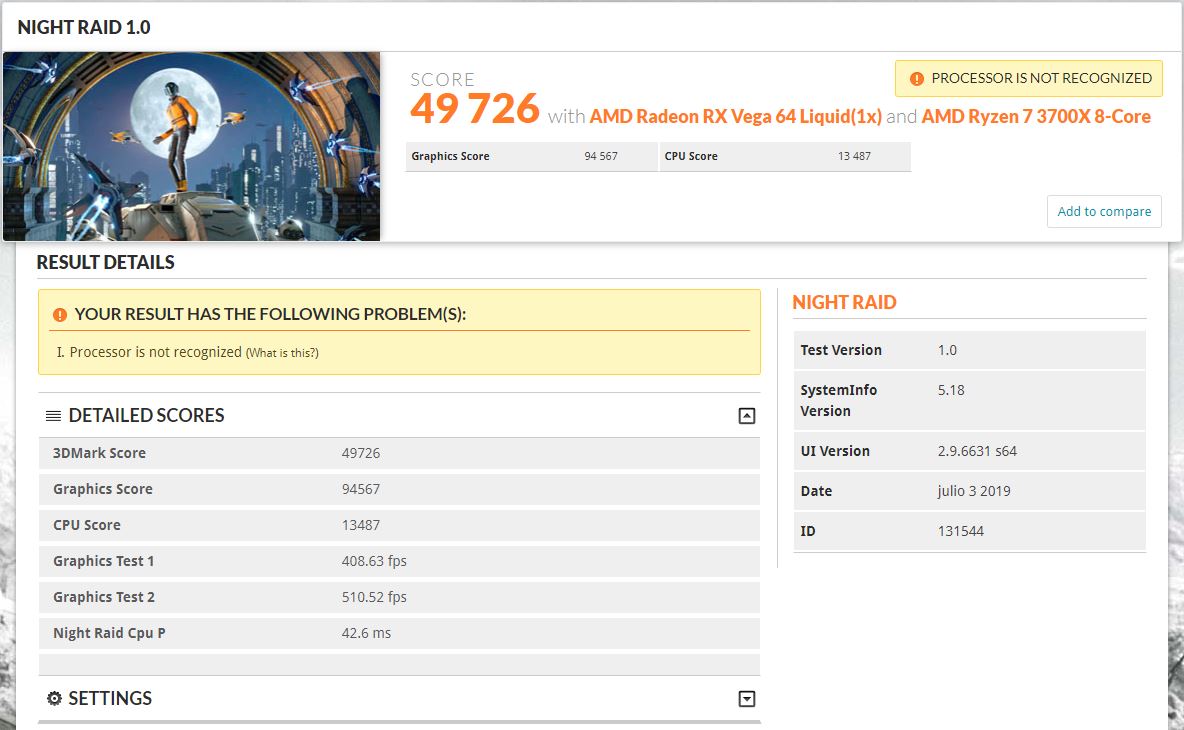Click the orange 'NIGHT RAID' panel heading
The image size is (1184, 730).
click(x=844, y=303)
